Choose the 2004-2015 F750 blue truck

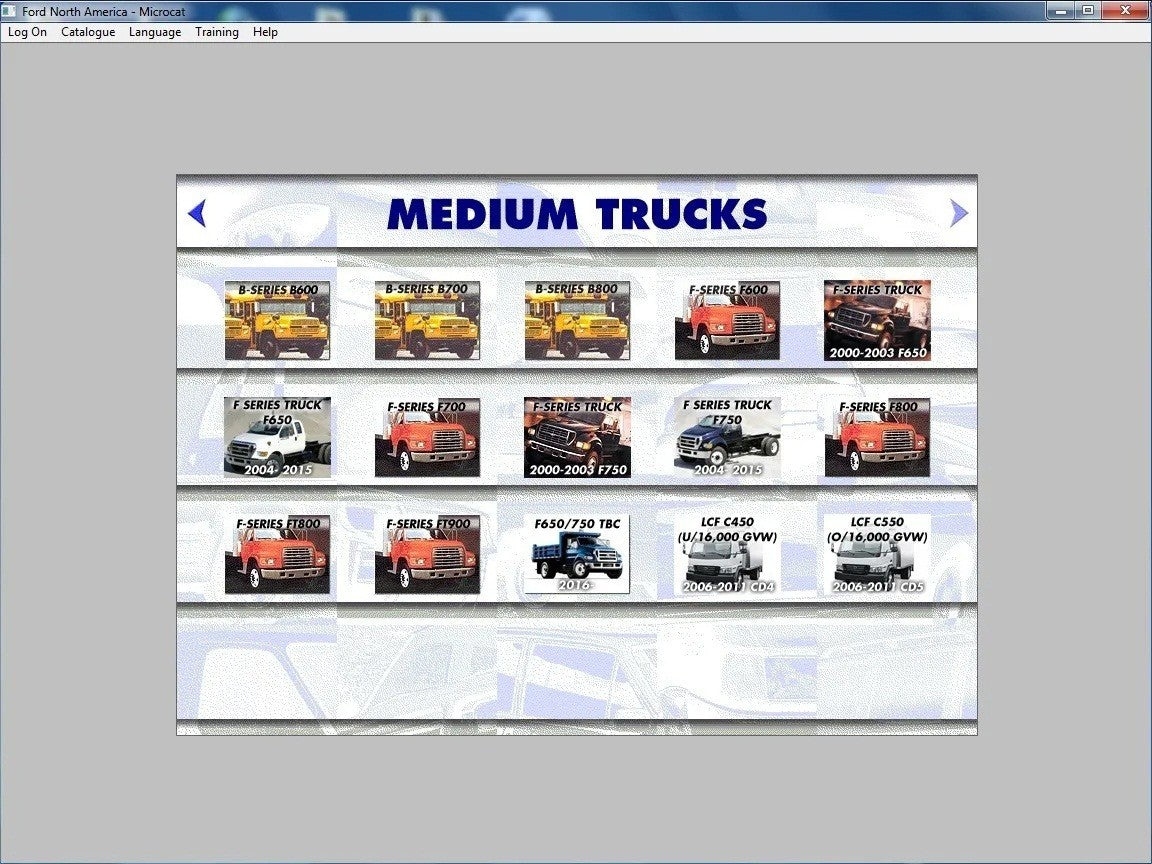(x=727, y=437)
